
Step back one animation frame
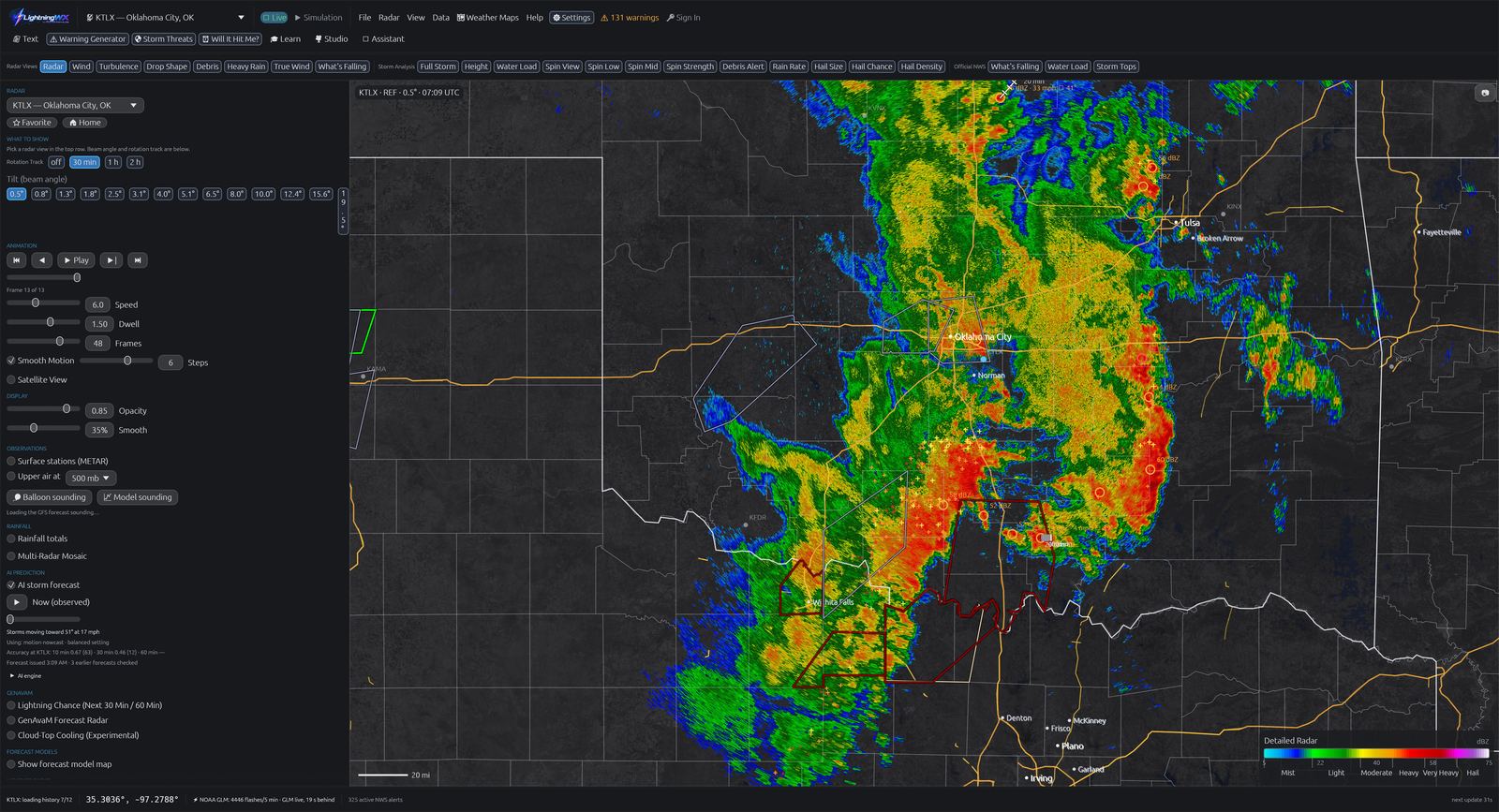click(x=41, y=260)
